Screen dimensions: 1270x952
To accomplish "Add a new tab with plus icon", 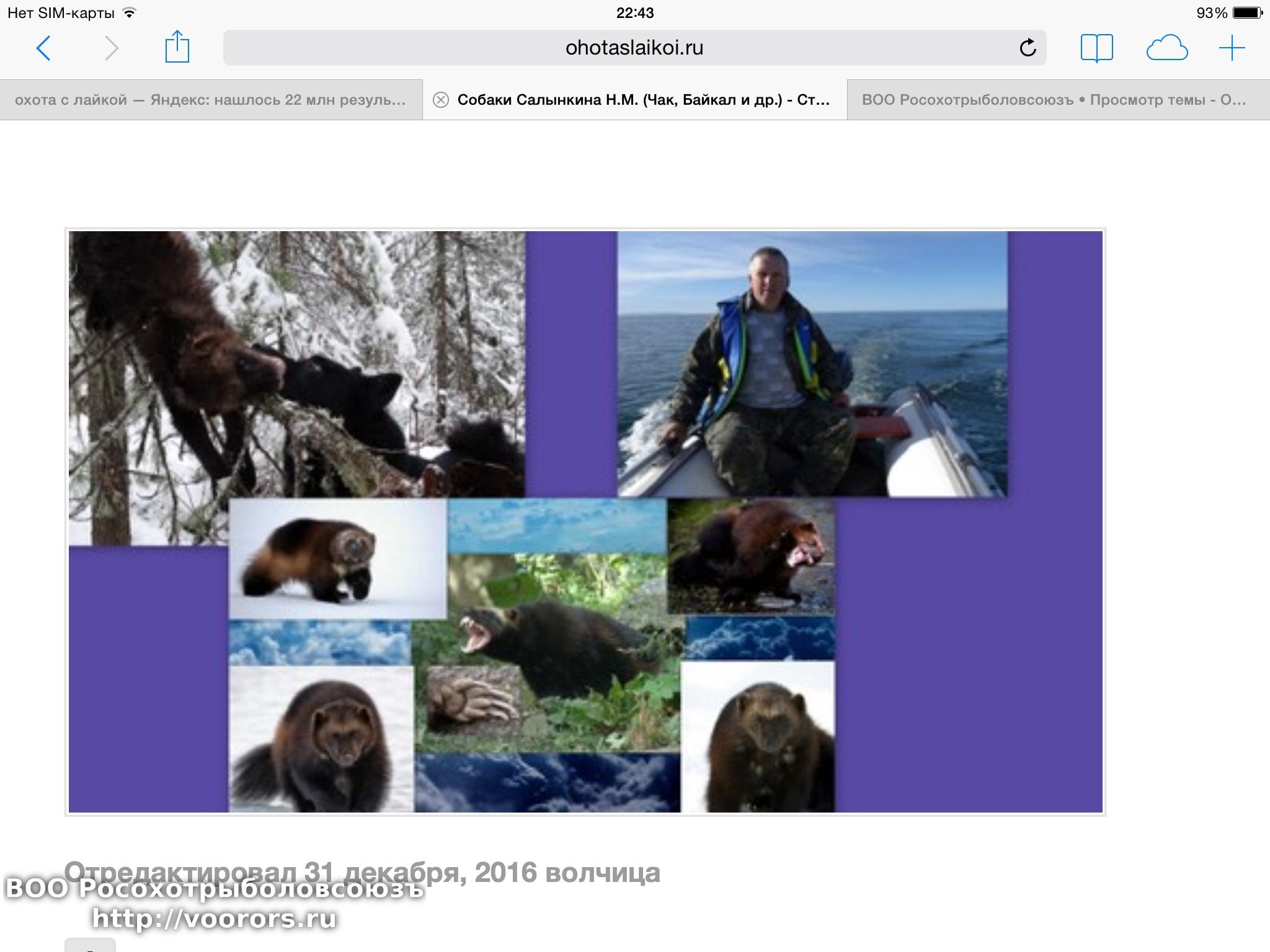I will click(1232, 48).
